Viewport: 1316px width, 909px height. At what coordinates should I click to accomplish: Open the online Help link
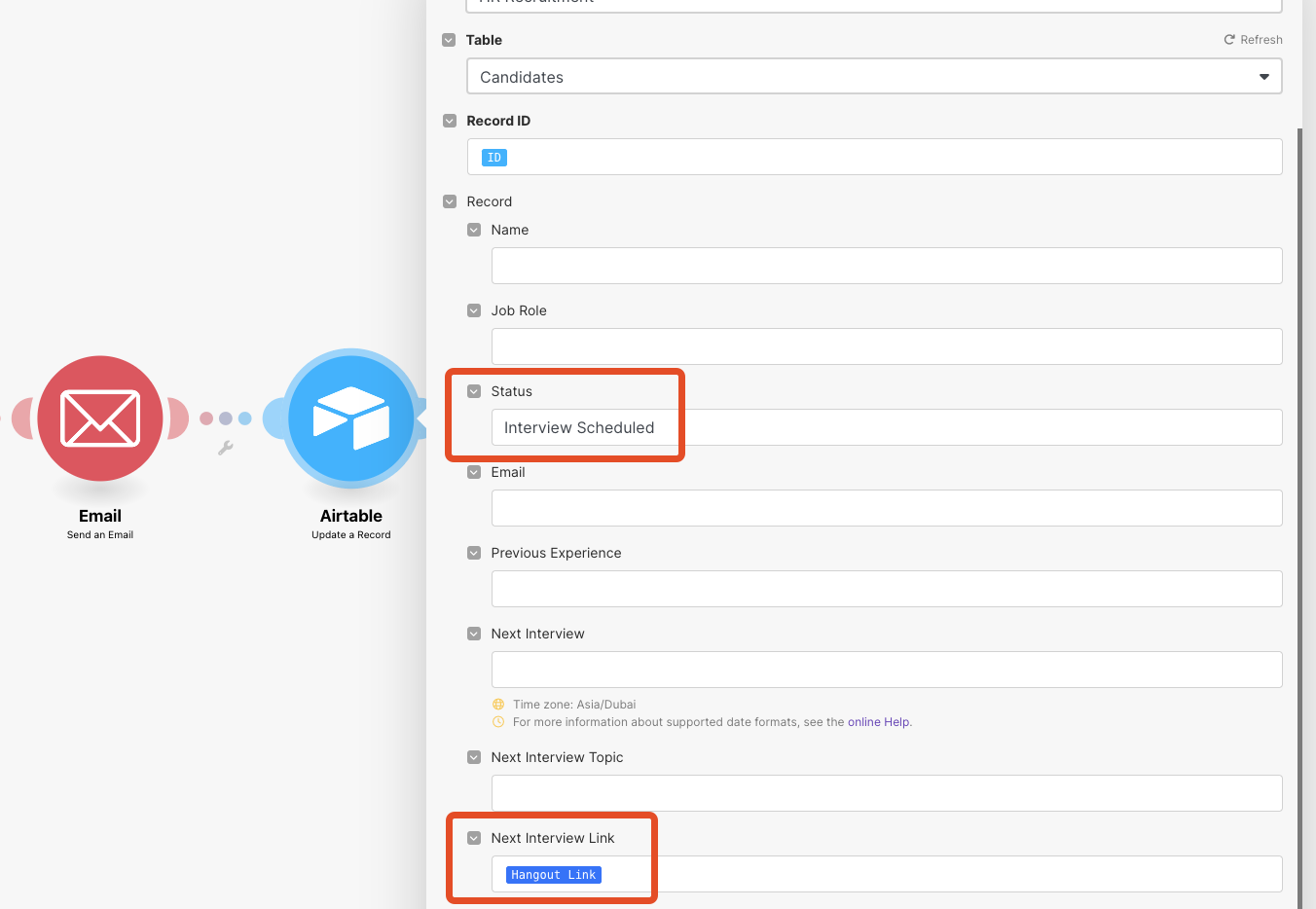[879, 722]
